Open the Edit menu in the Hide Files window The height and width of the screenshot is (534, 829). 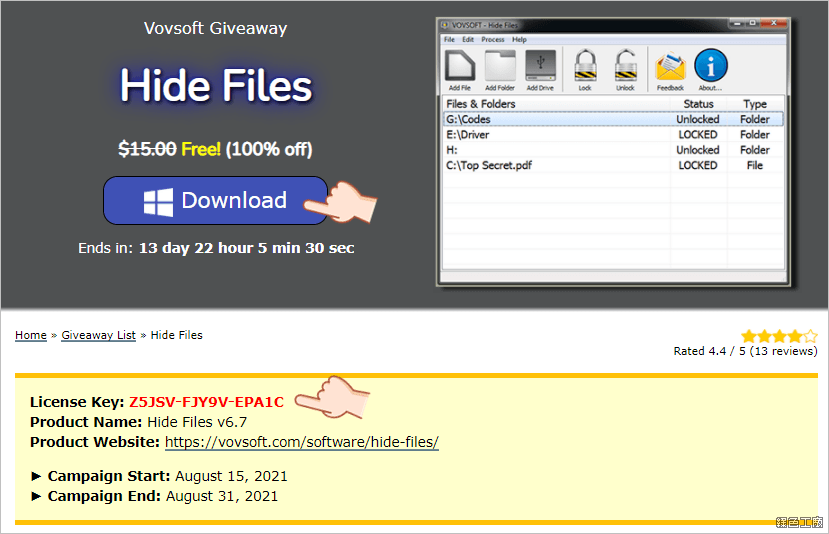[x=468, y=40]
